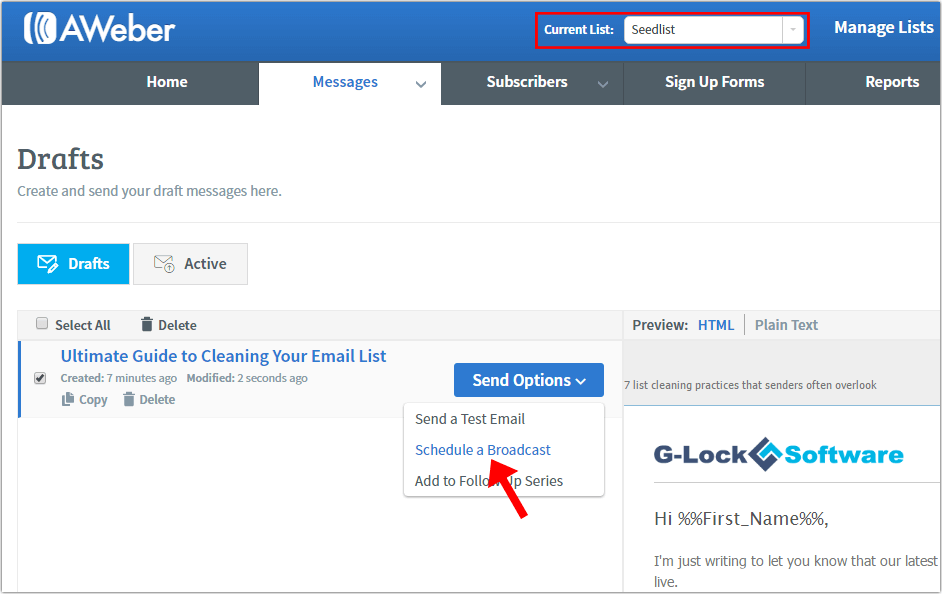Copy the draft using its Copy icon
Viewport: 942px width, 594px height.
coord(66,399)
